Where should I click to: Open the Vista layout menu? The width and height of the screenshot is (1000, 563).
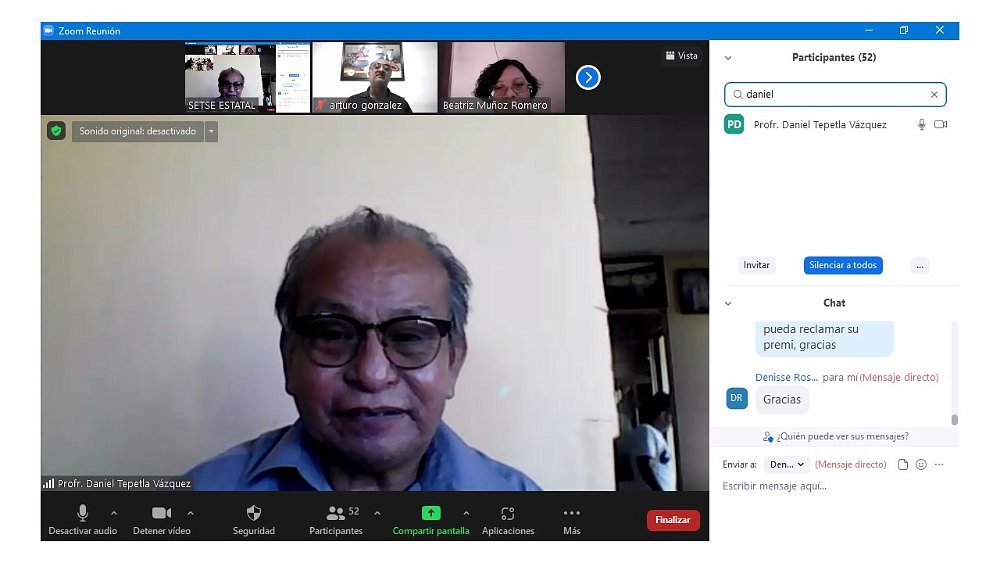[x=682, y=56]
